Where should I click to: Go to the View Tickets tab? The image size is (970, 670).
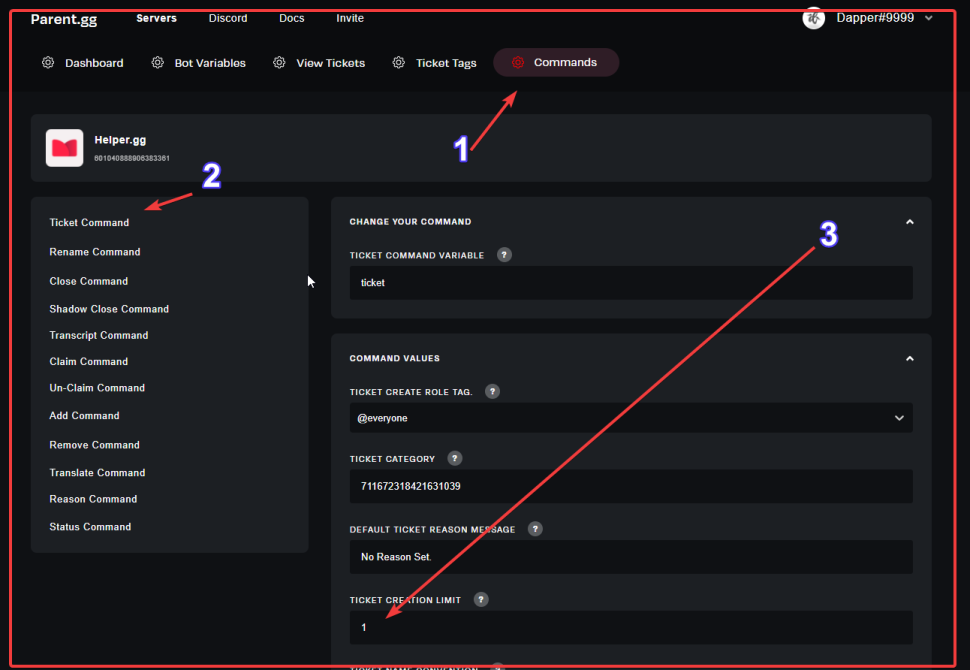pyautogui.click(x=319, y=62)
